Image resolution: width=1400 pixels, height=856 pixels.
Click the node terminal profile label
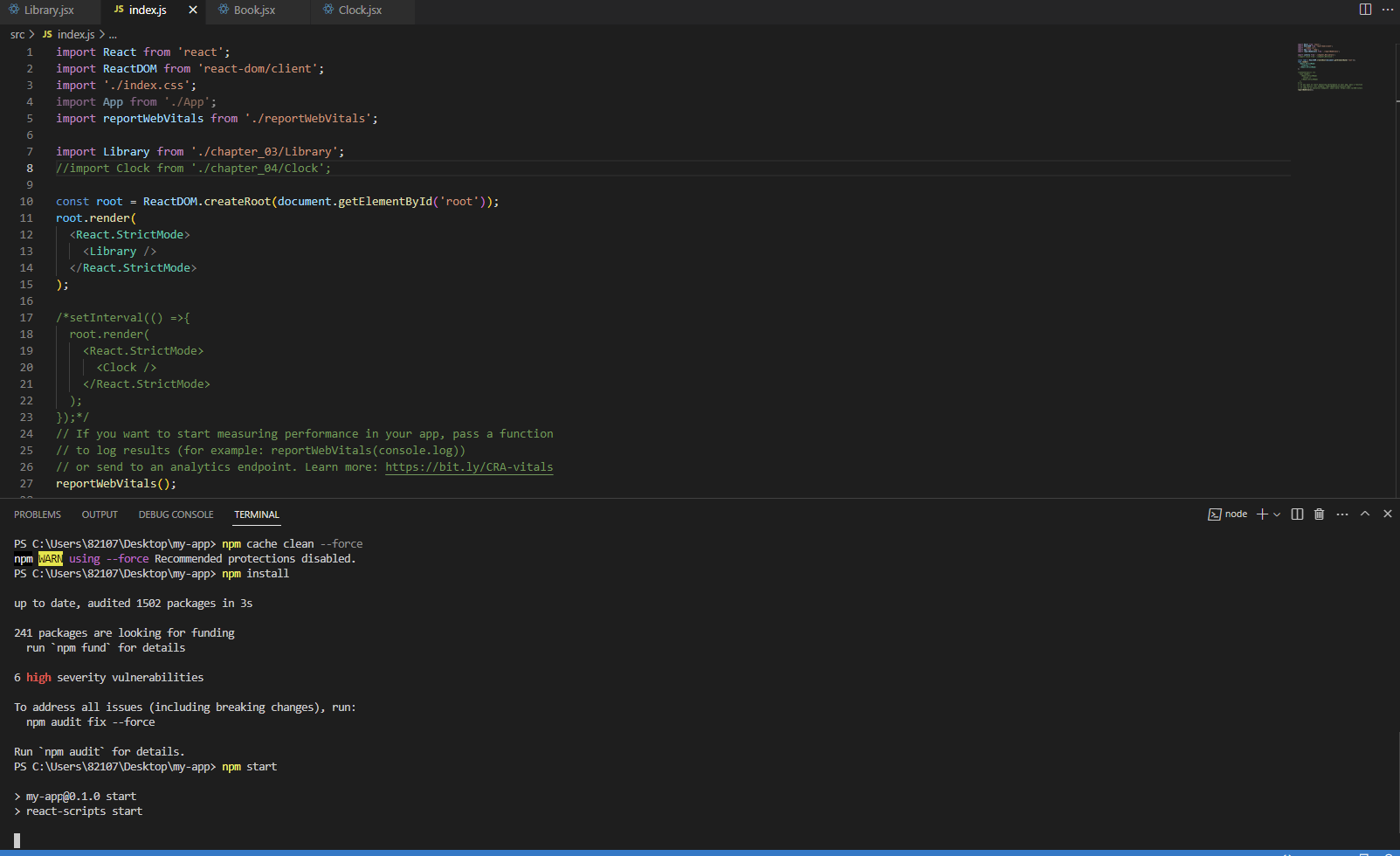1236,514
